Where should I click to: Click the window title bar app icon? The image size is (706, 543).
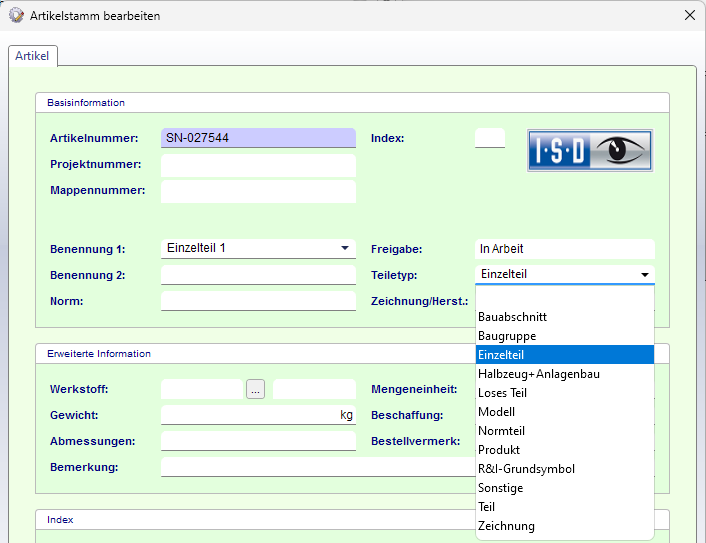pyautogui.click(x=16, y=16)
